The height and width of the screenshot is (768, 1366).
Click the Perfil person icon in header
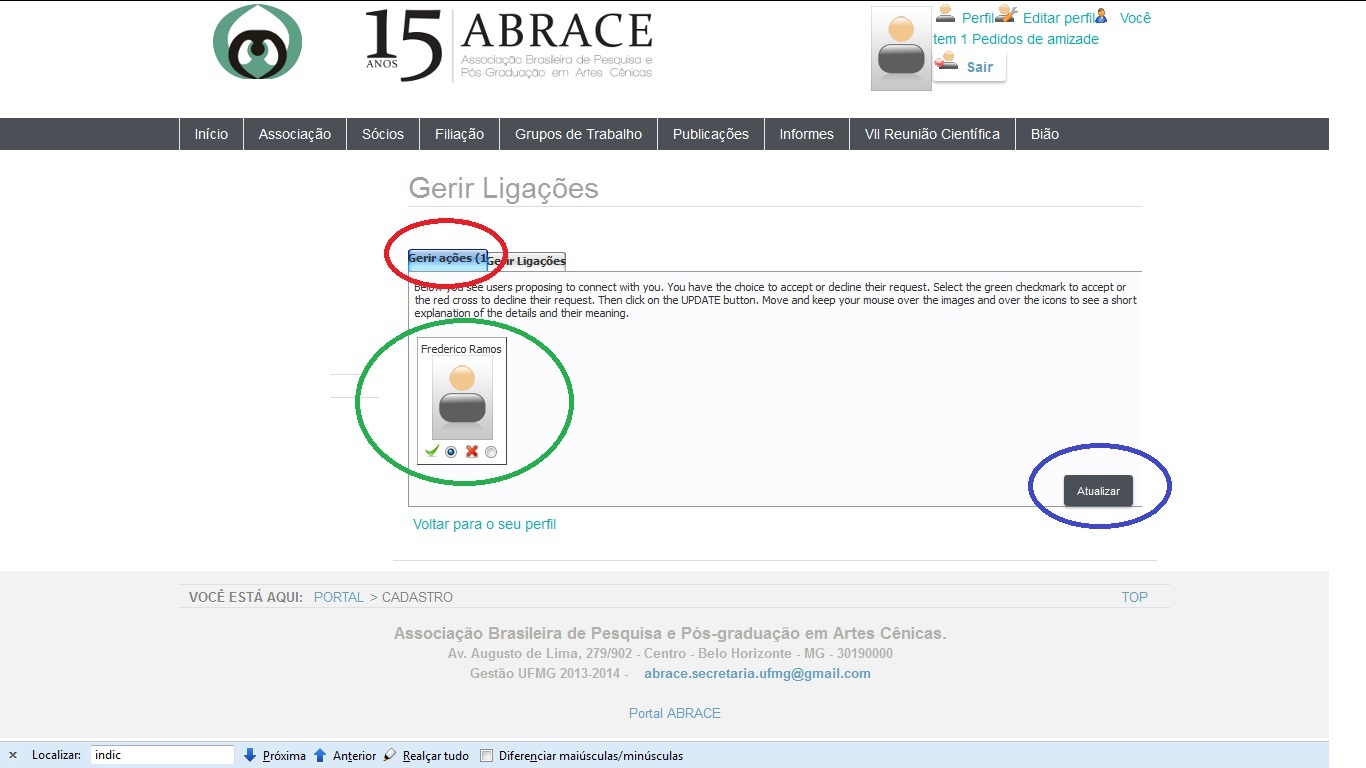pos(945,15)
